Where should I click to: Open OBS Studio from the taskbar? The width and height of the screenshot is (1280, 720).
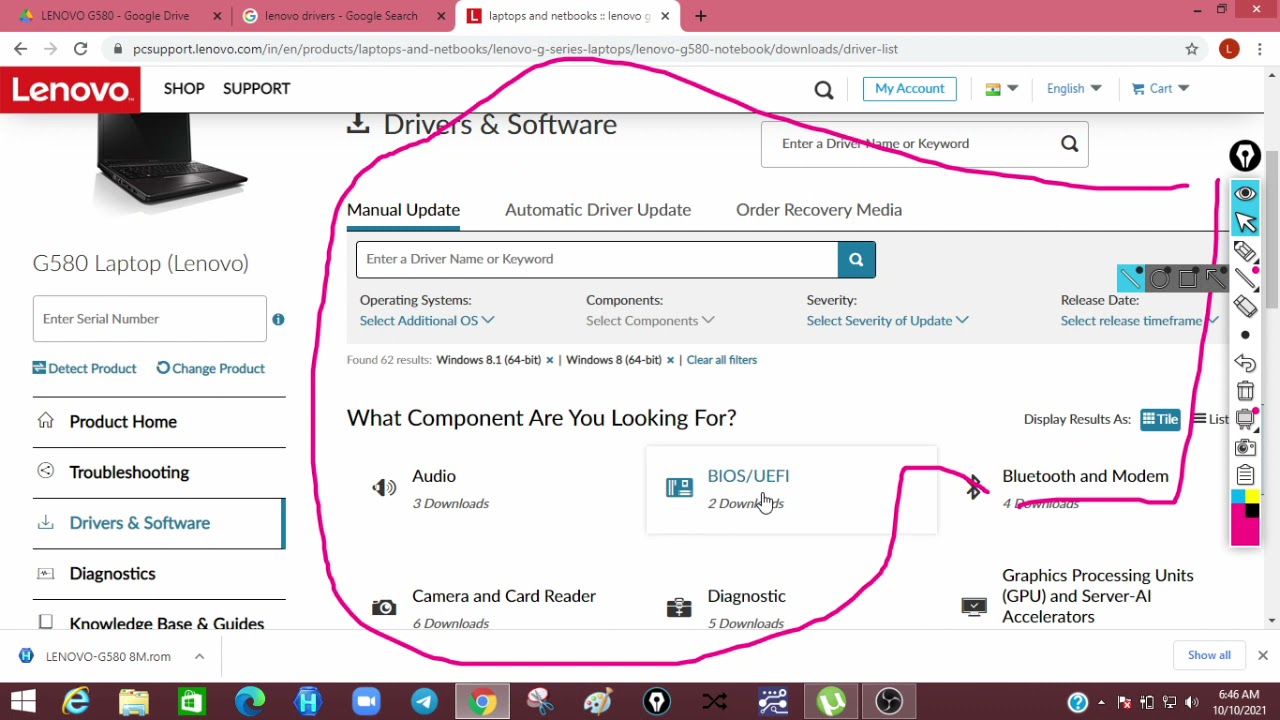pos(889,702)
